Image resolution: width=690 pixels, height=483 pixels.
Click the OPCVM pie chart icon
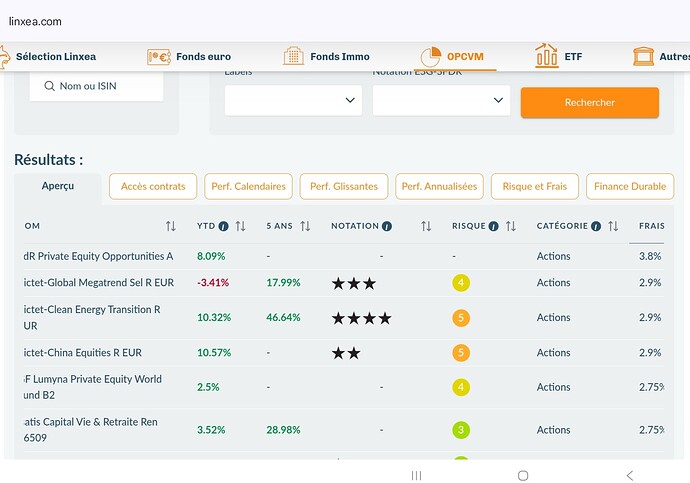[x=430, y=57]
